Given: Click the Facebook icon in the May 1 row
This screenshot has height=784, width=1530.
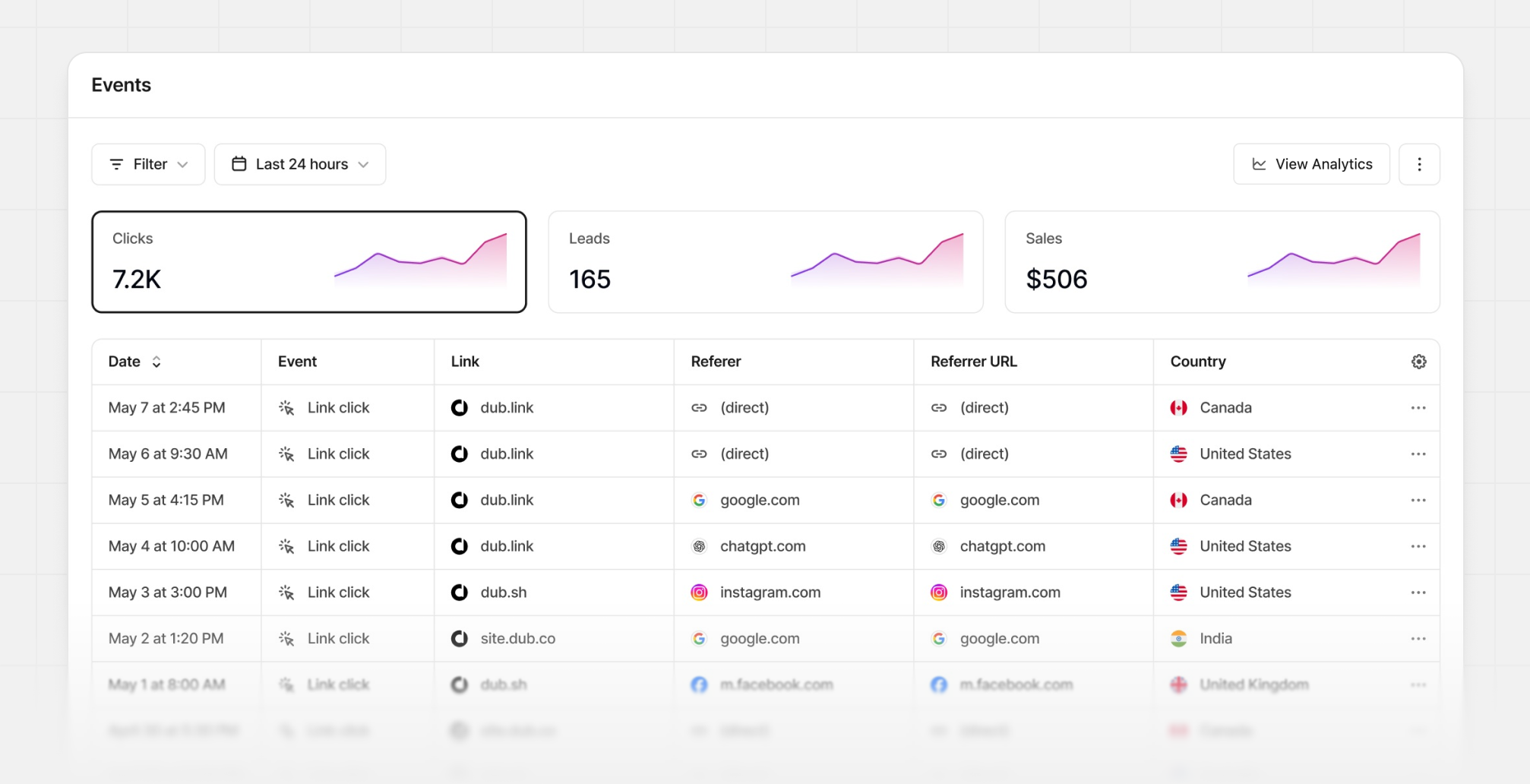Looking at the screenshot, I should pyautogui.click(x=700, y=684).
